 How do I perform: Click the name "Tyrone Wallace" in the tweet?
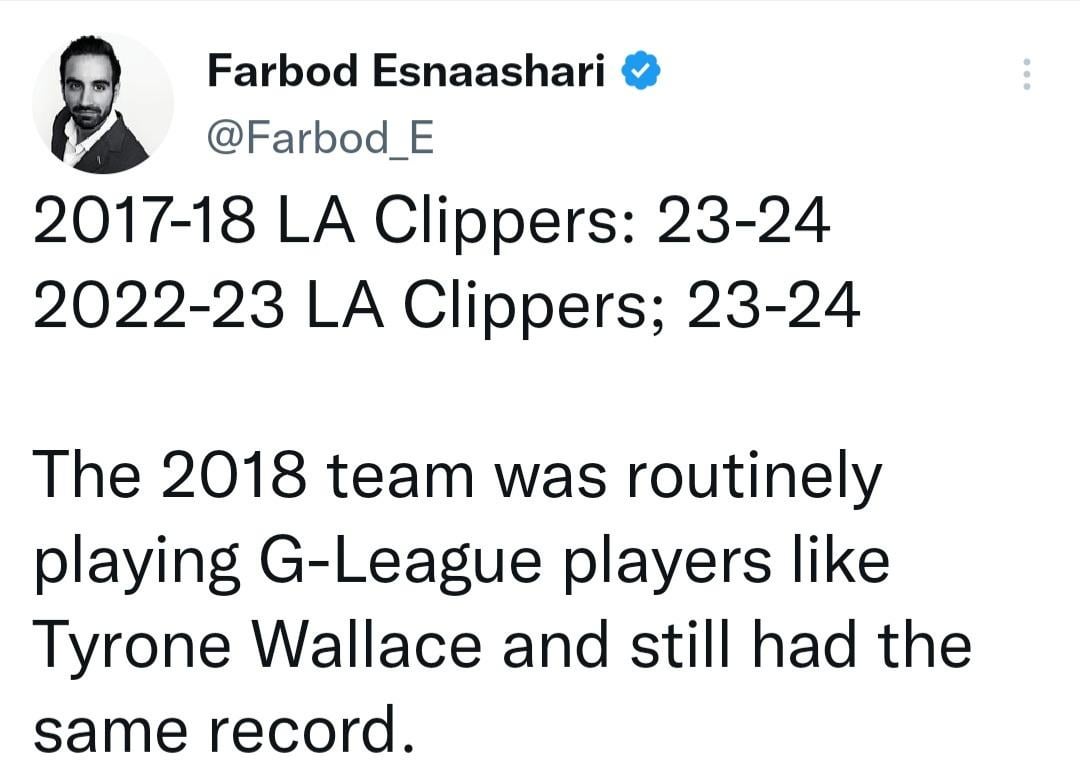(260, 646)
